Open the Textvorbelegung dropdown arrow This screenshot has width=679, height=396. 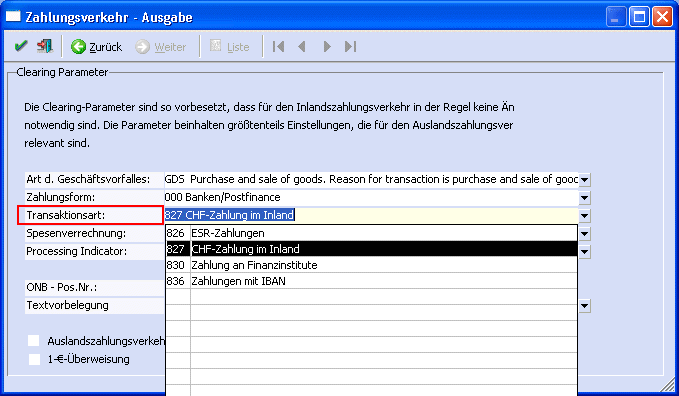[x=585, y=306]
